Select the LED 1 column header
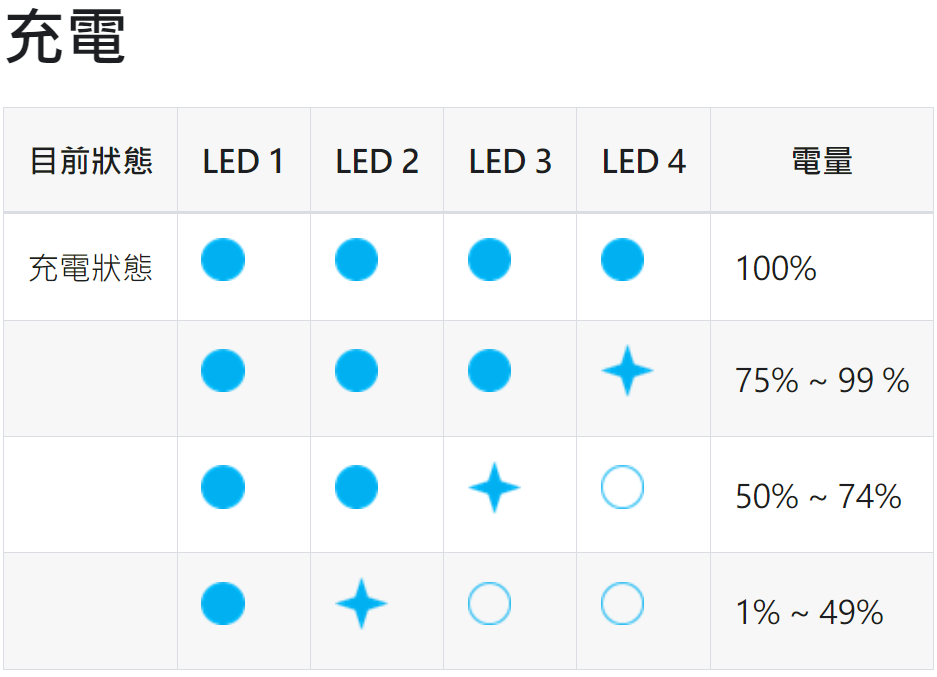Image resolution: width=937 pixels, height=677 pixels. (243, 161)
